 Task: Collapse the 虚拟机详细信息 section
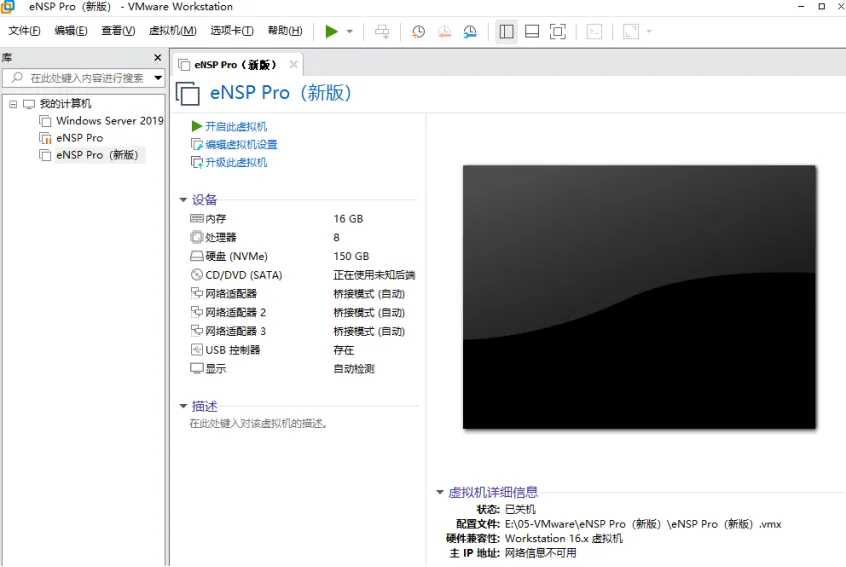[x=440, y=492]
